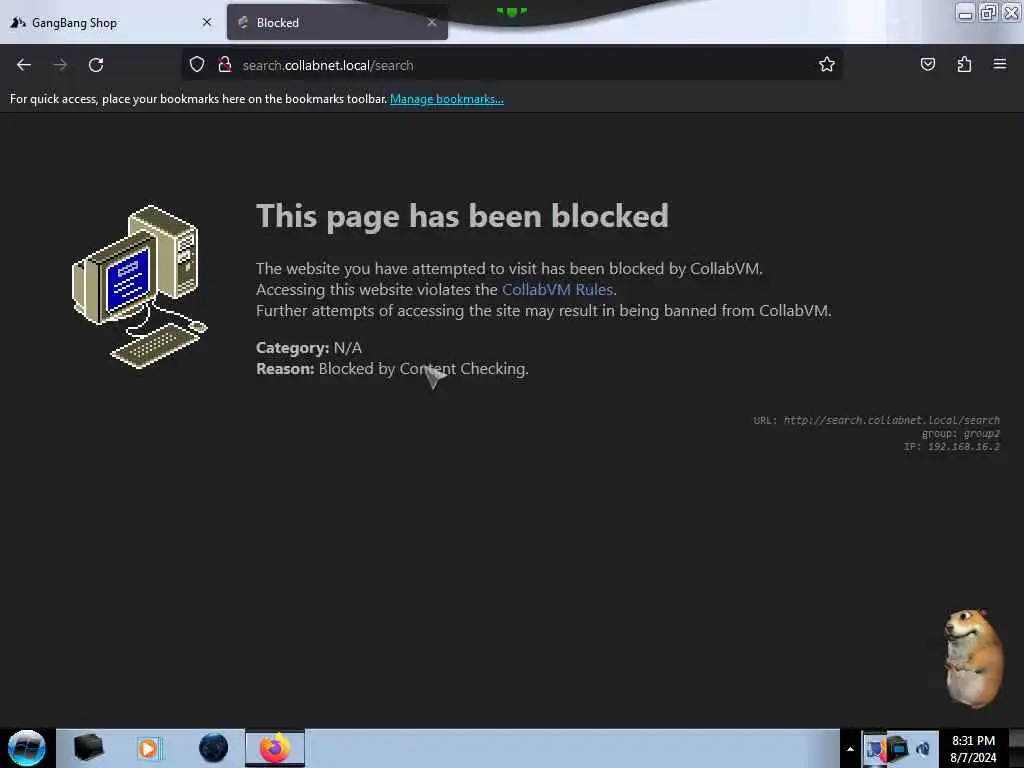Click the tray icon next to the clock
The image size is (1024, 768).
pyautogui.click(x=923, y=748)
